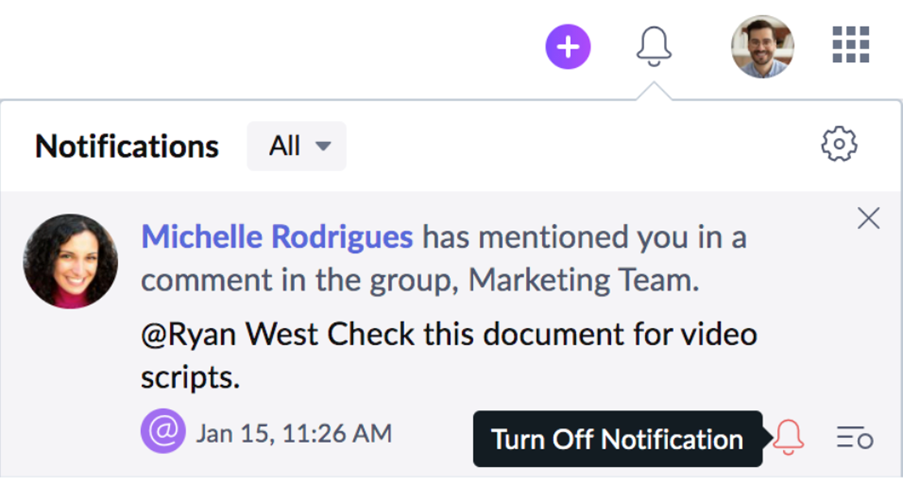Viewport: 903px width, 486px height.
Task: Turn off notification using red bell
Action: [788, 437]
